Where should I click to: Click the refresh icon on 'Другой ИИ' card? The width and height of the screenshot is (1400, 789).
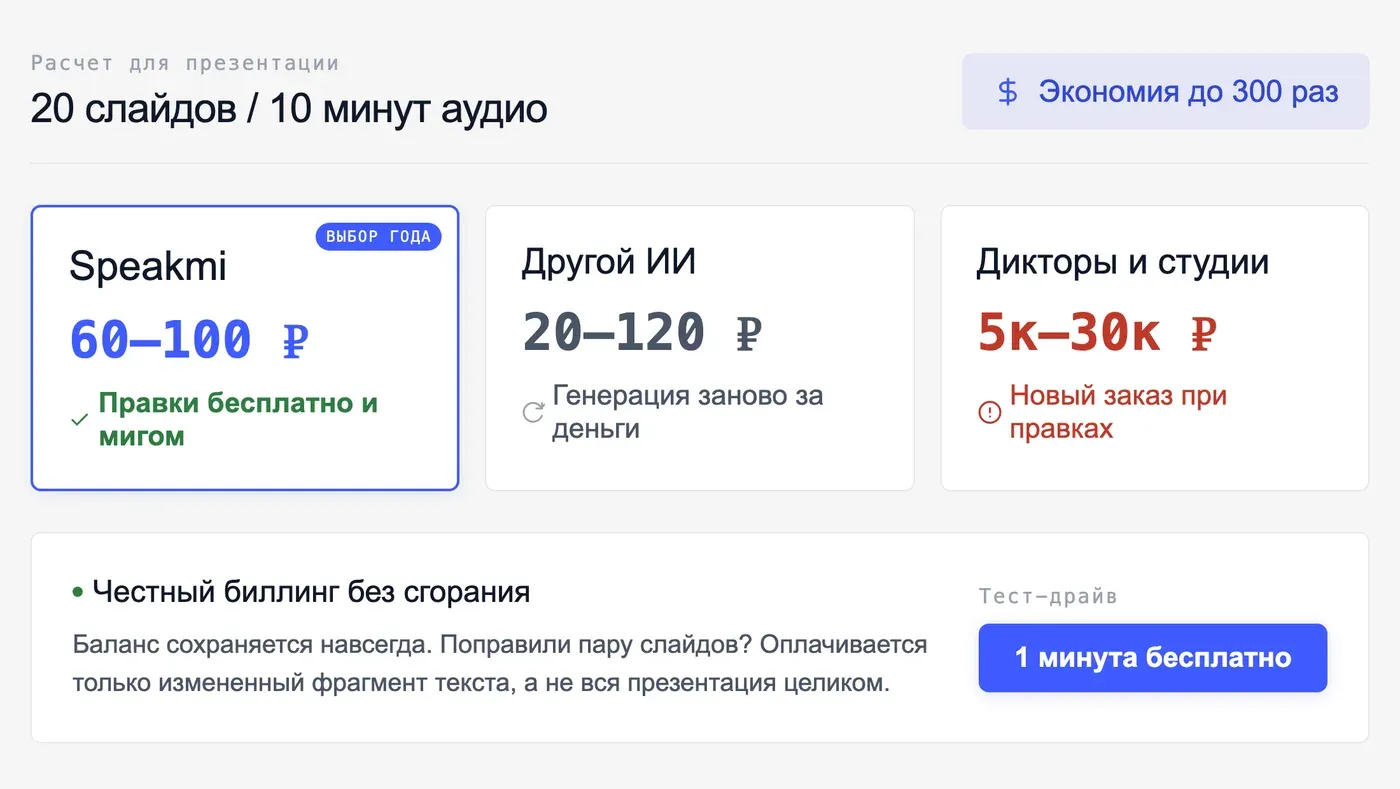coord(534,412)
